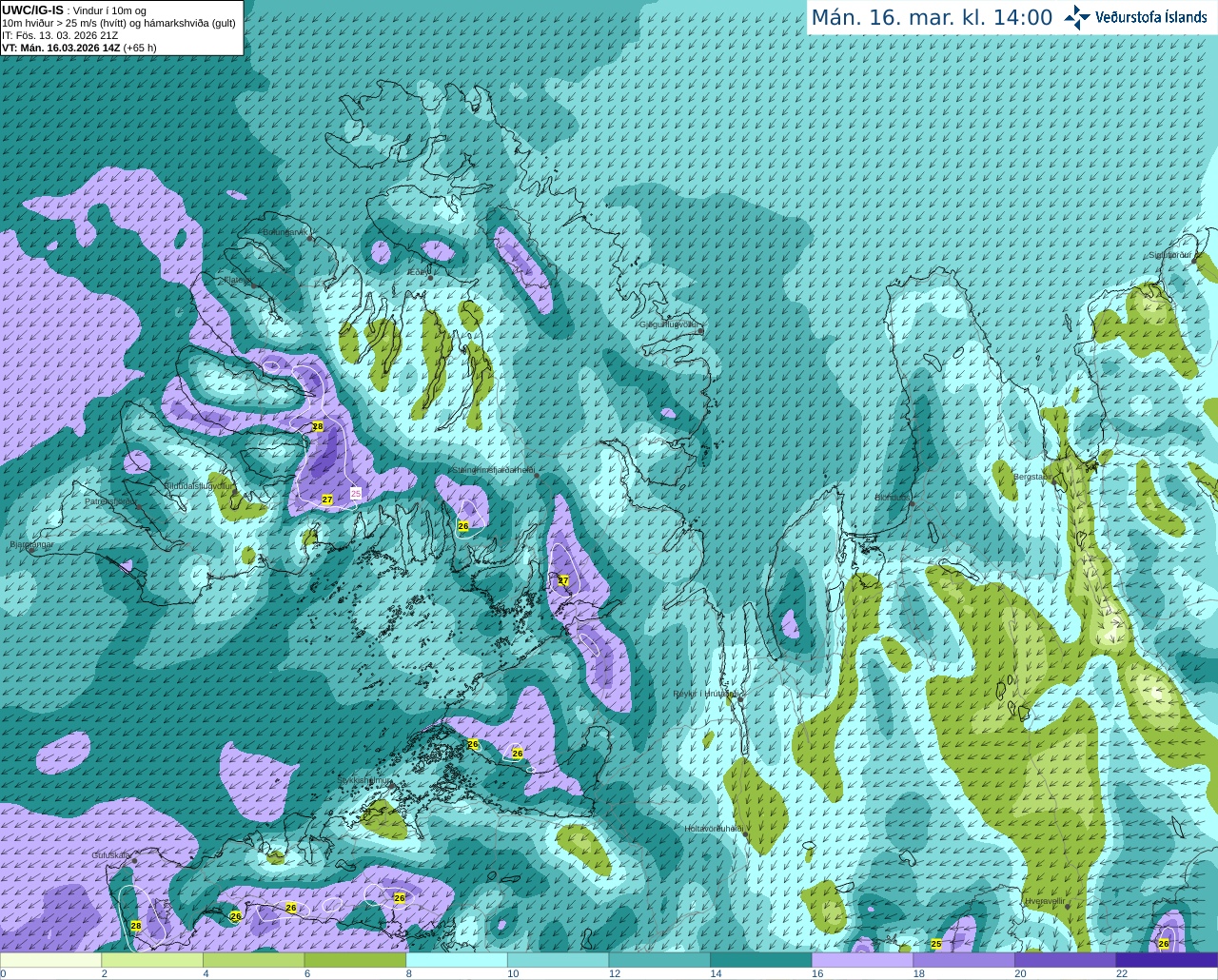1218x980 pixels.
Task: Click the Holtavörðuheiði station label
Action: click(x=714, y=829)
